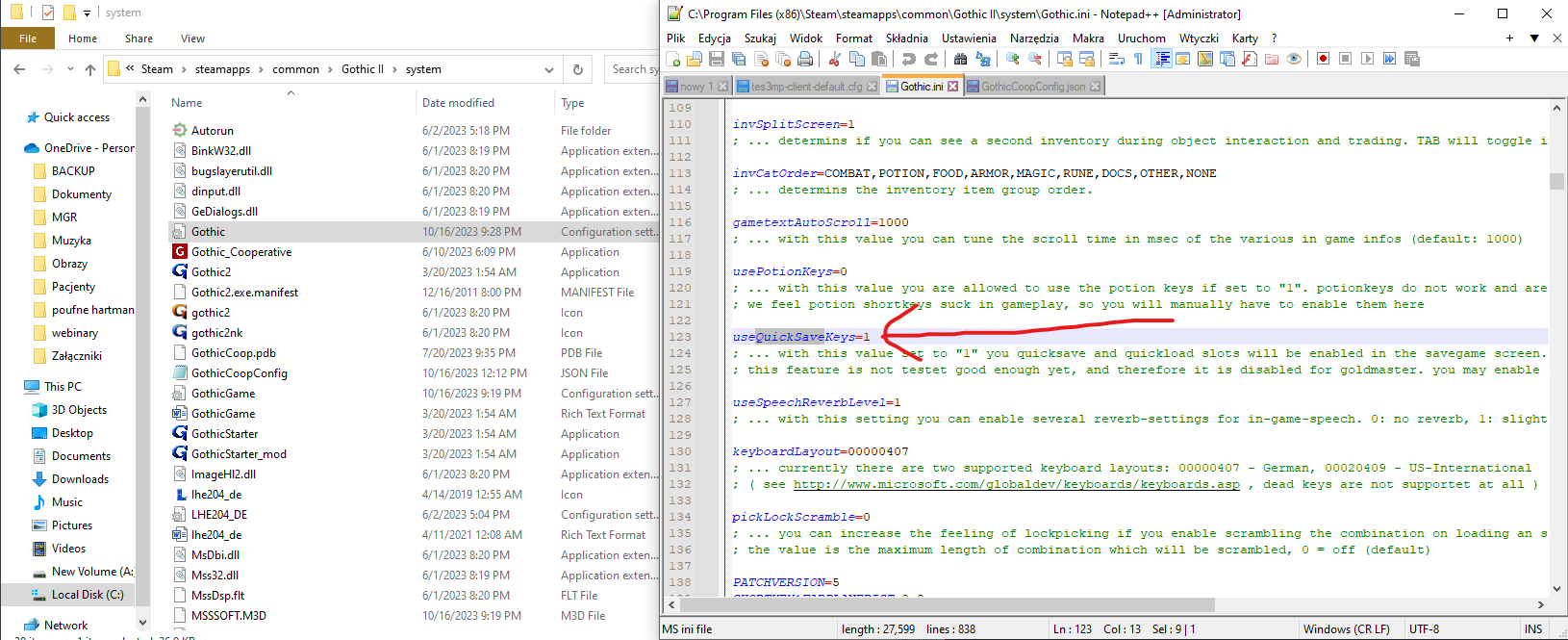Toggle synchronize vertical scrolling icon
Image resolution: width=1568 pixels, height=640 pixels.
(x=1064, y=59)
